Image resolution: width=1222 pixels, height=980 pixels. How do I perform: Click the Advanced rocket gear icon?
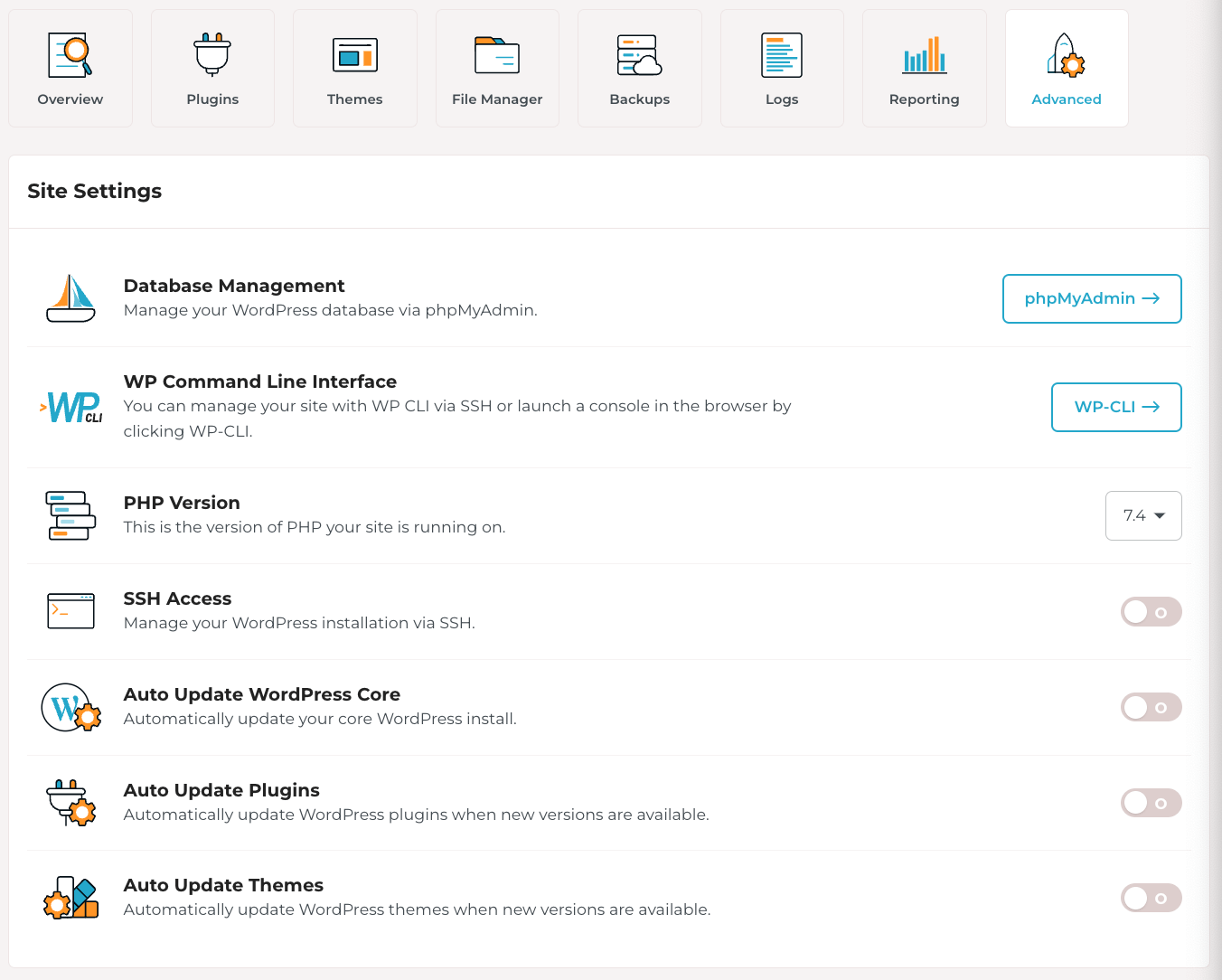coord(1067,55)
